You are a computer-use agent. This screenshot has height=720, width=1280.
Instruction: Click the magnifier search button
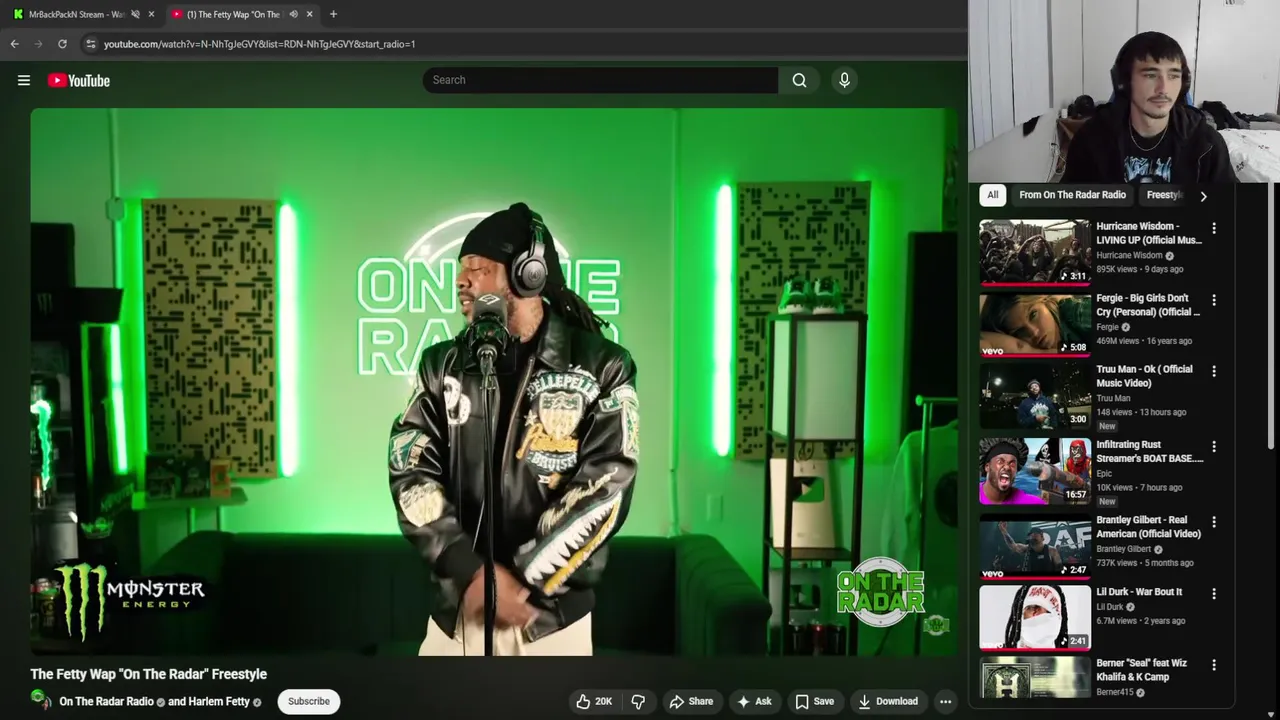pos(799,80)
